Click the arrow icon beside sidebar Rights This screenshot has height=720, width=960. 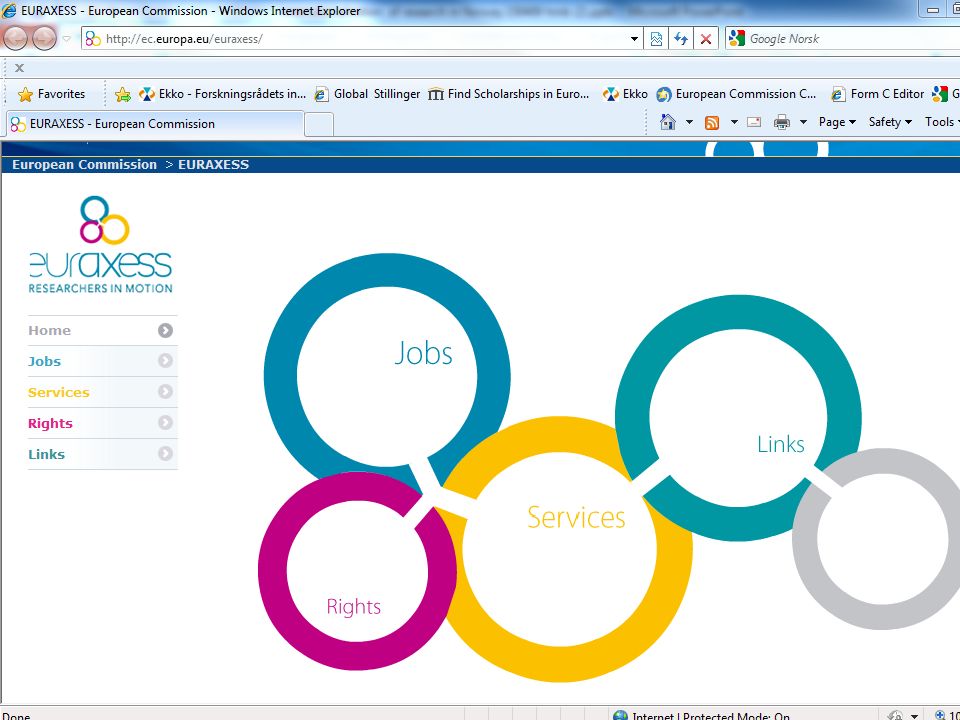click(x=165, y=422)
